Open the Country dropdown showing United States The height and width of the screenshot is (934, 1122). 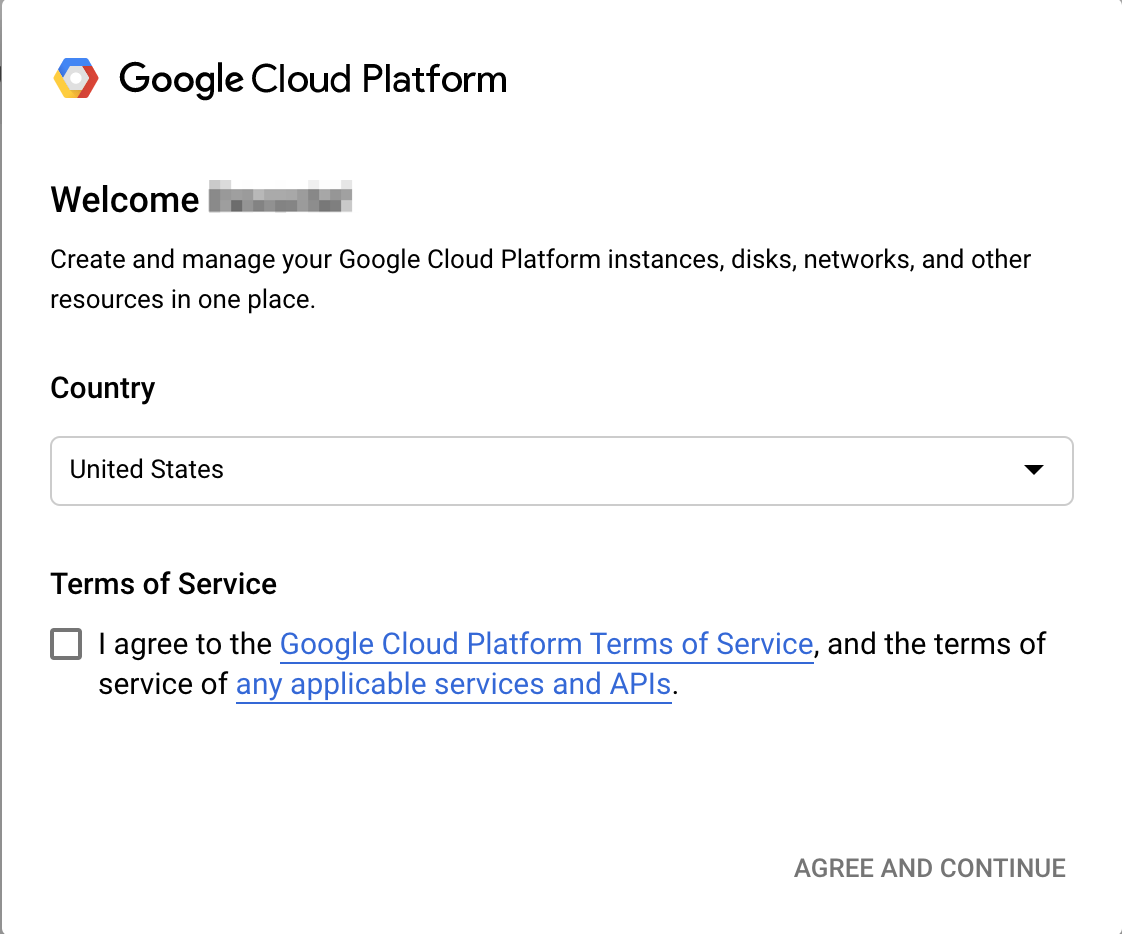[x=562, y=470]
